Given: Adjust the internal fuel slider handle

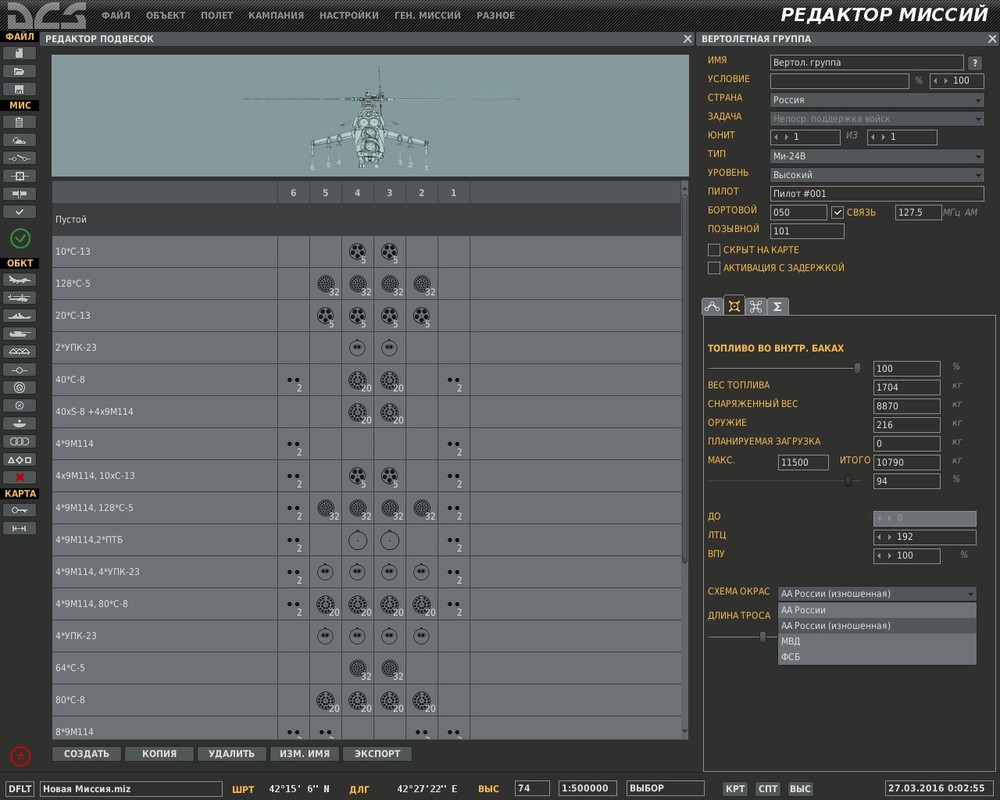Looking at the screenshot, I should [x=857, y=368].
